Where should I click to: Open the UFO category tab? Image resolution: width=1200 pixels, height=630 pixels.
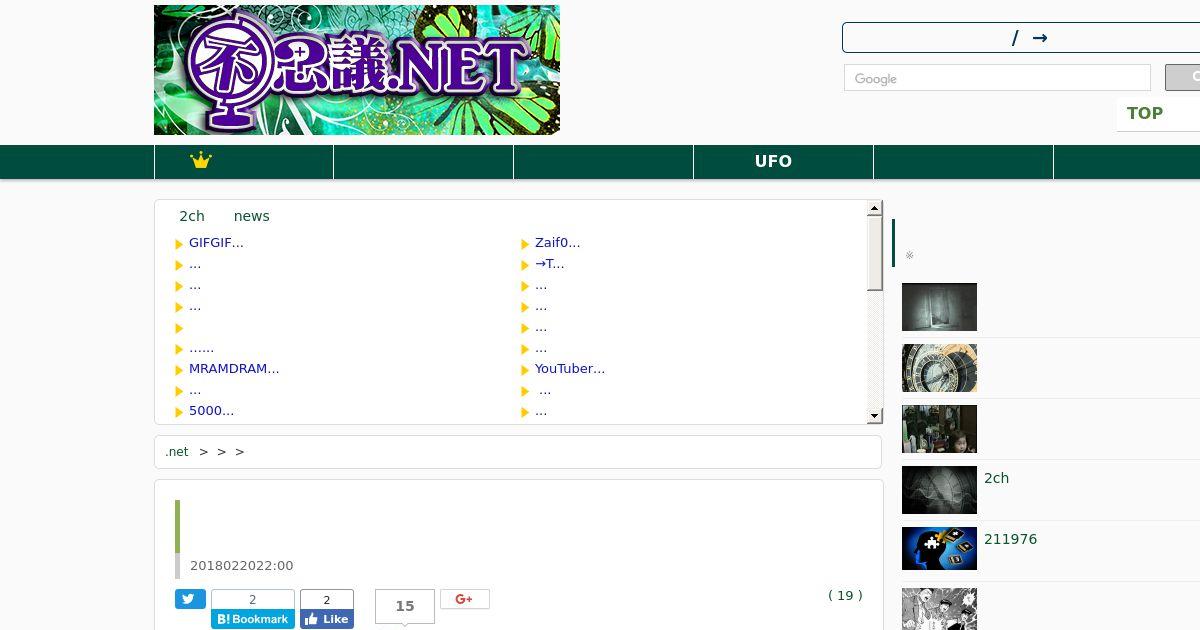tap(773, 161)
